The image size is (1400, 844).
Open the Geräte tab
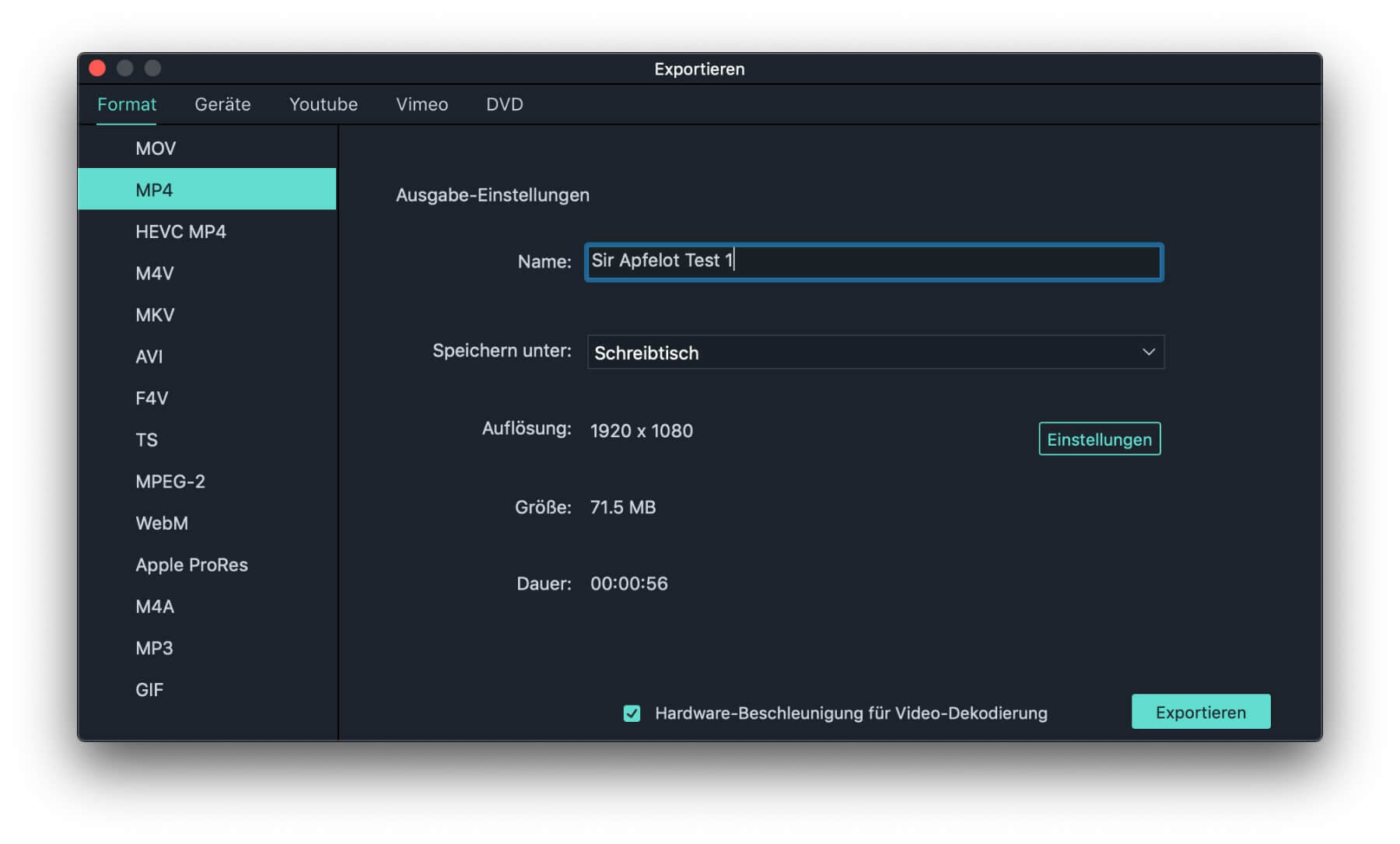coord(222,104)
